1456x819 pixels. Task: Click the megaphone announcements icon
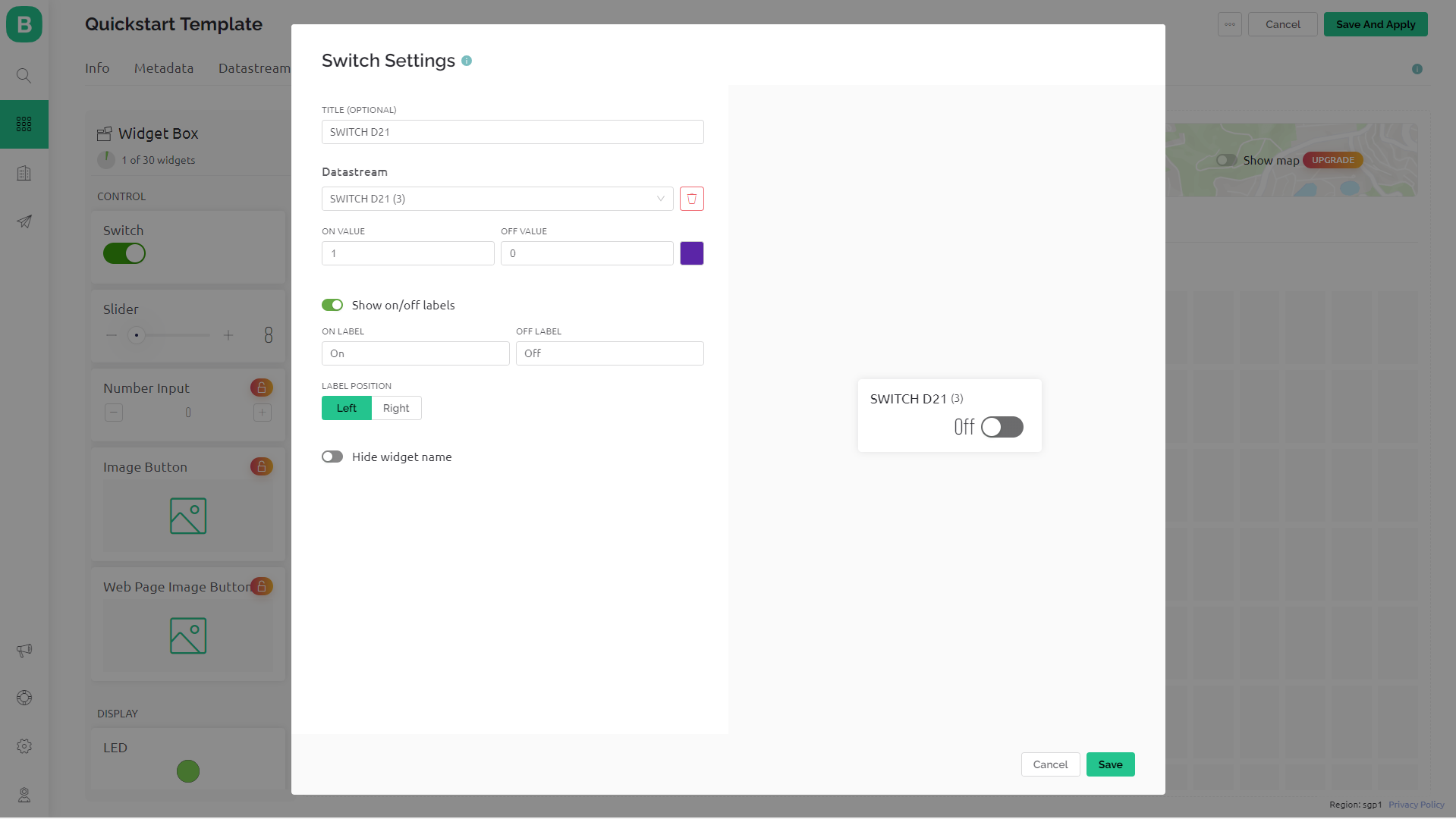click(x=24, y=650)
